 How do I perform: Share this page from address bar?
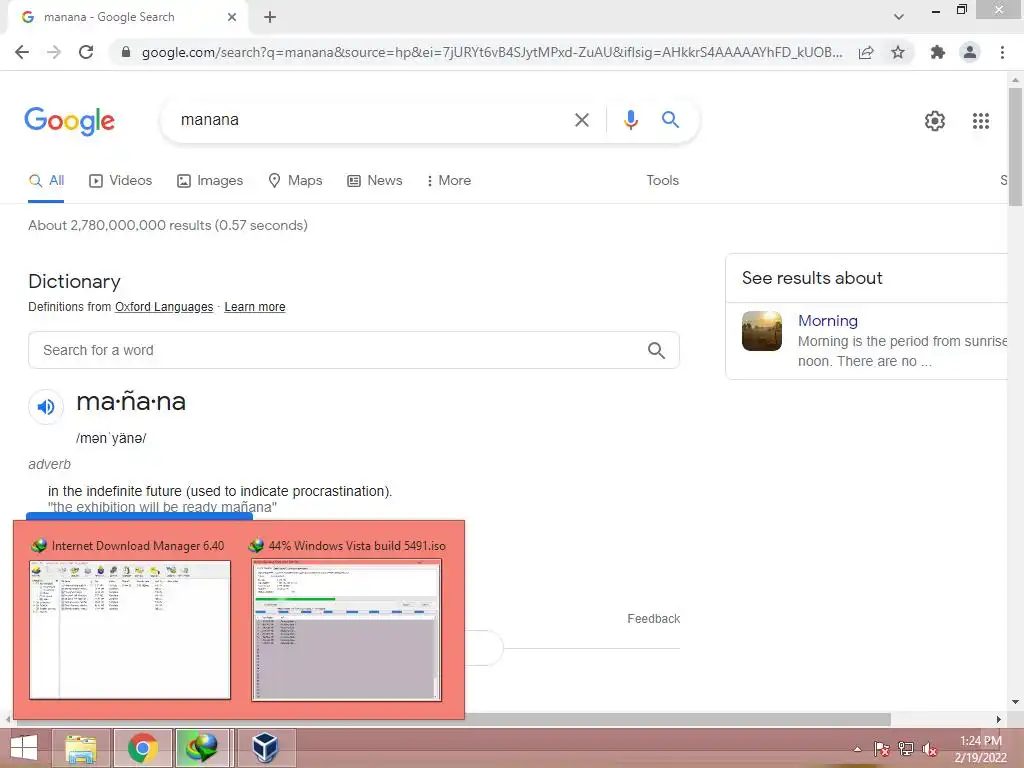pos(866,52)
